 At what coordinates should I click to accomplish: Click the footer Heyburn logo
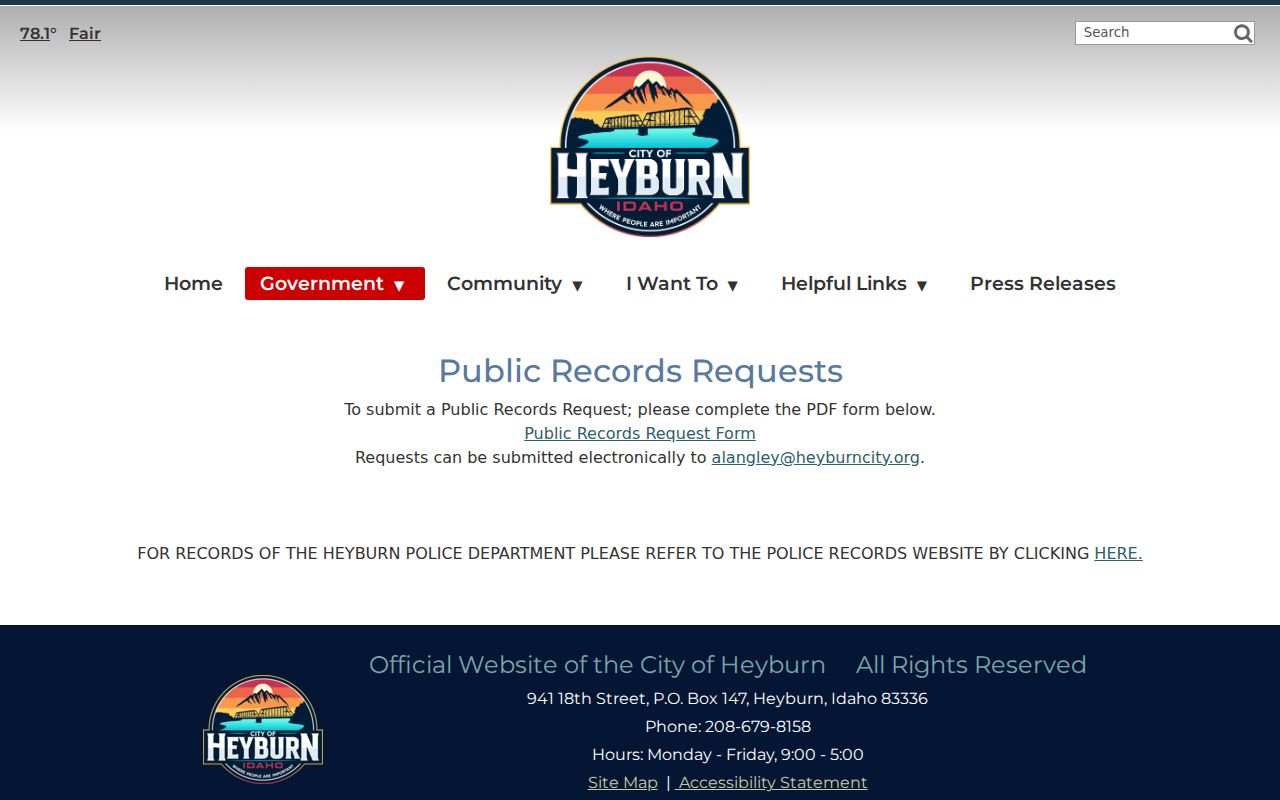[x=263, y=728]
